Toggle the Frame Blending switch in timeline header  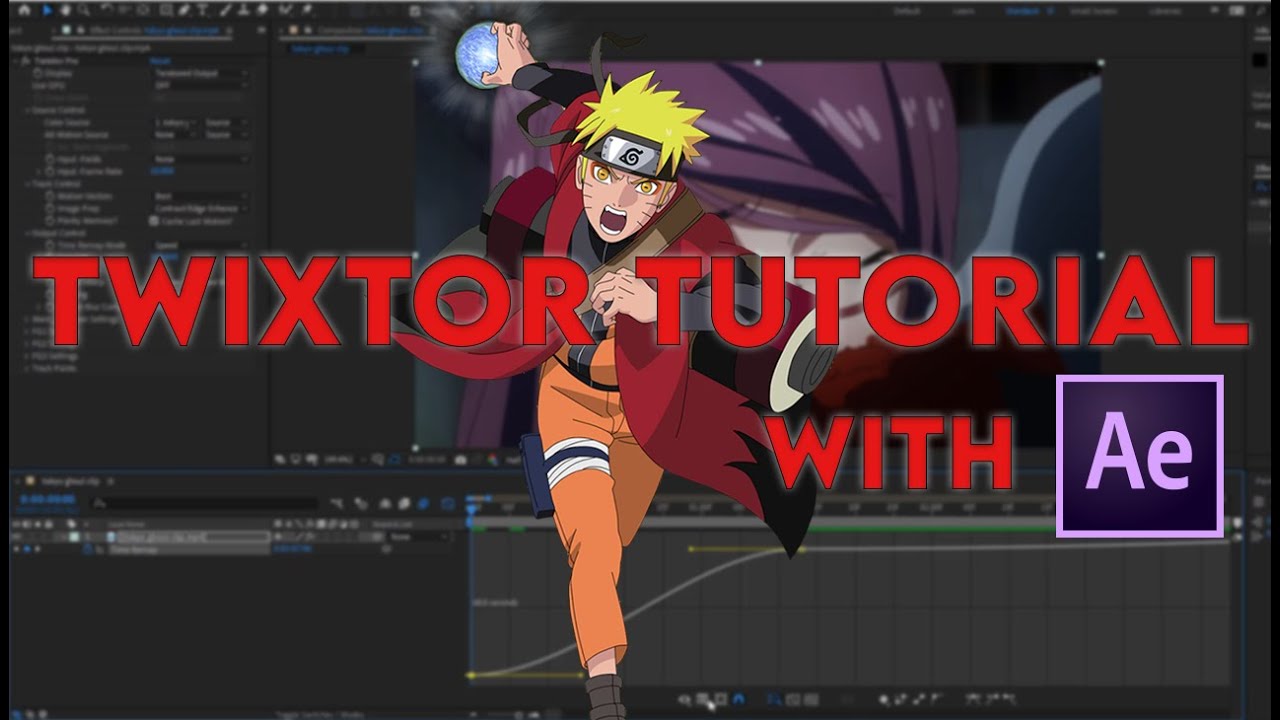(x=404, y=504)
